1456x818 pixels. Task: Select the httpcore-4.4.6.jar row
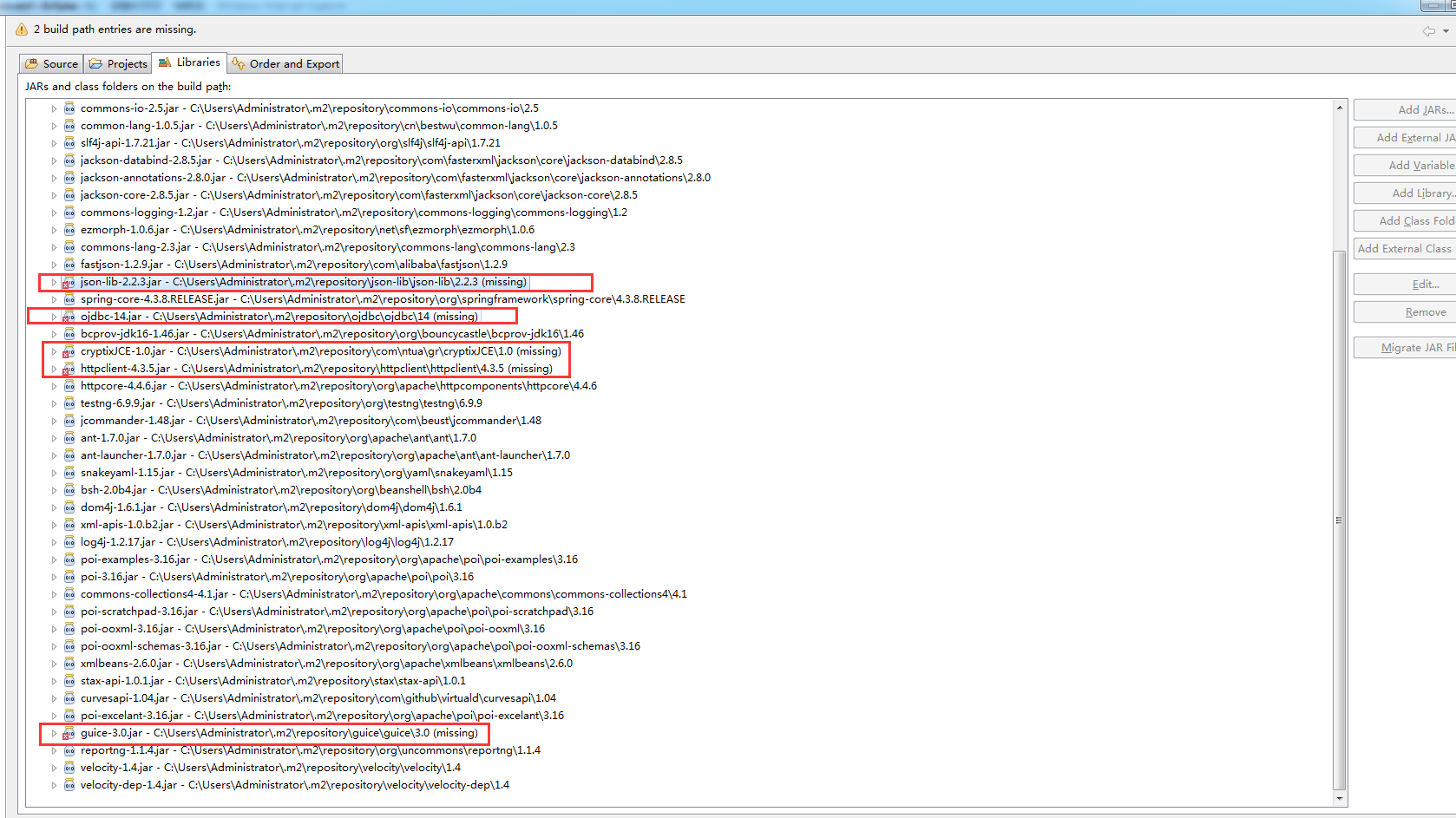coord(338,386)
